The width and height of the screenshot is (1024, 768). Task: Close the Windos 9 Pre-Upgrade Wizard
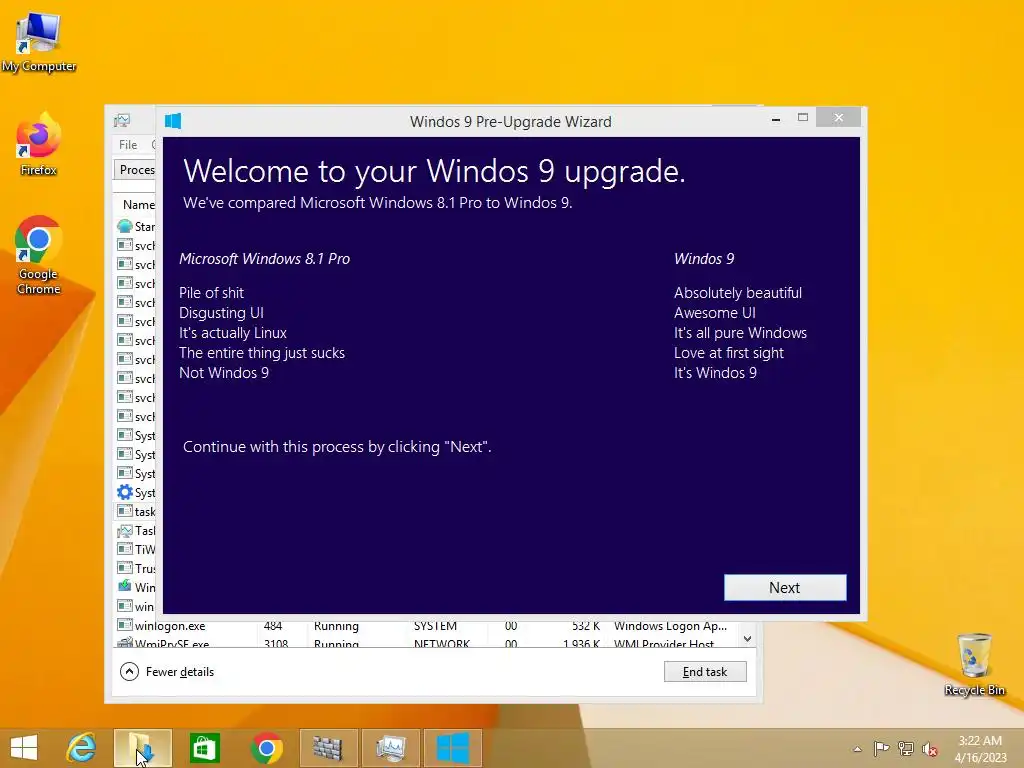[839, 118]
